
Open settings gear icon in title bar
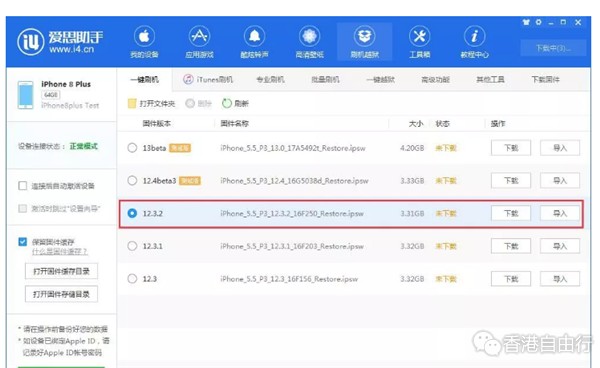click(x=539, y=22)
